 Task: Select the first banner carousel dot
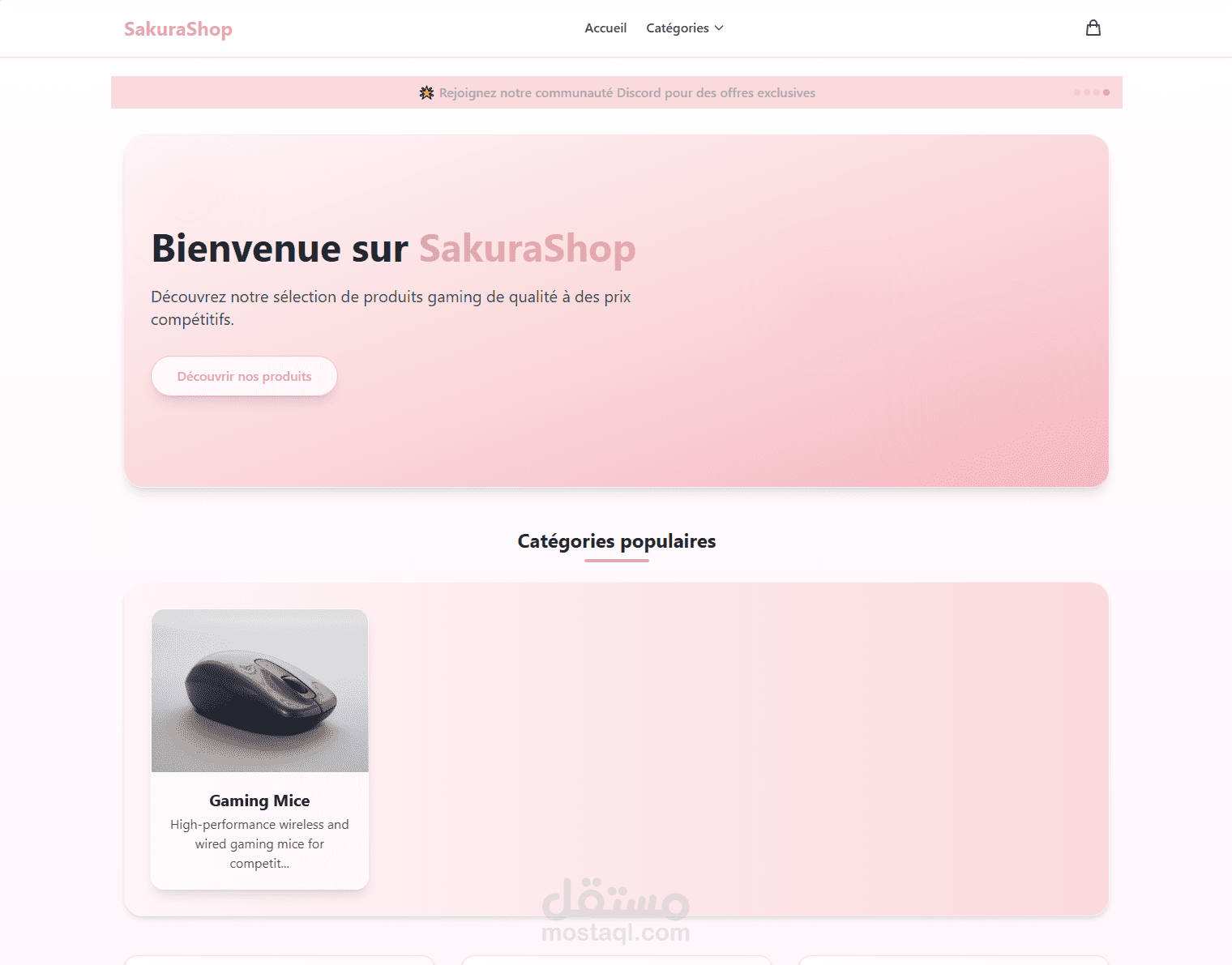click(1077, 92)
